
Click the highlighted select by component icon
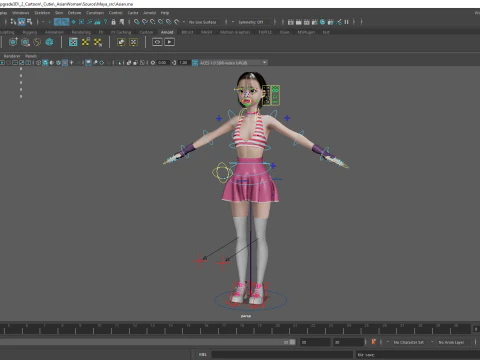(x=21, y=22)
